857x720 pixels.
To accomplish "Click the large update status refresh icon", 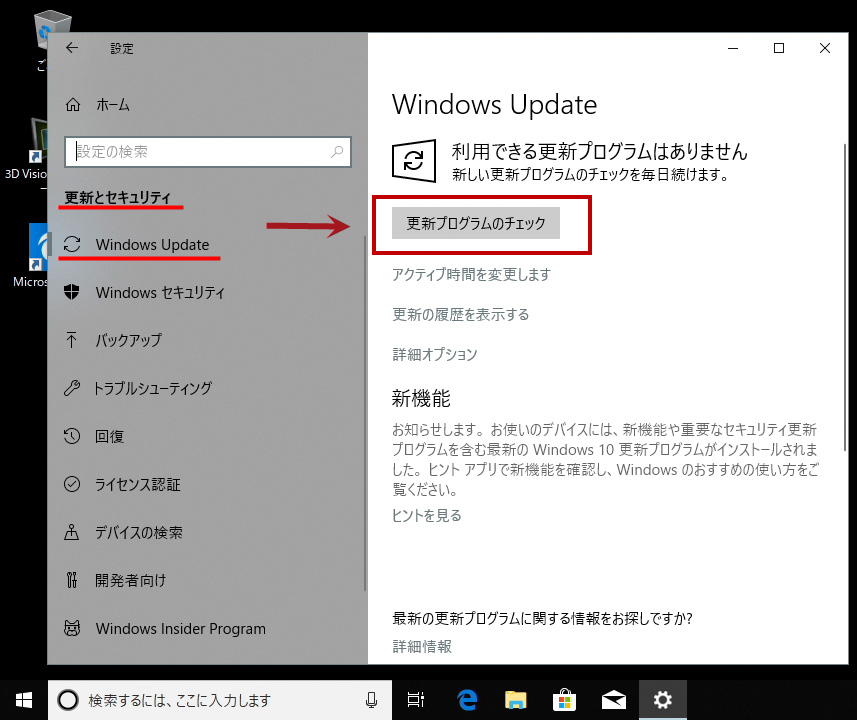I will (x=414, y=161).
